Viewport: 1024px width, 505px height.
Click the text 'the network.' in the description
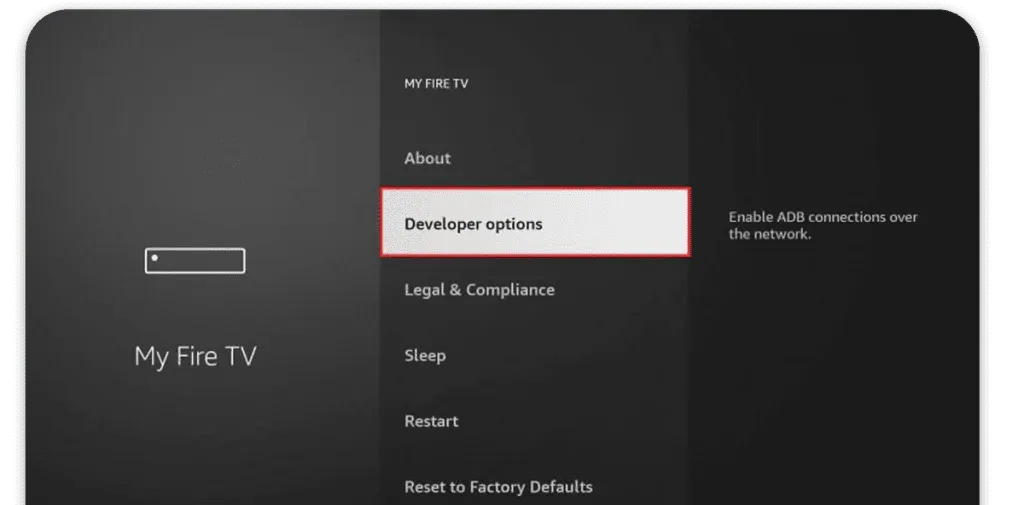pos(770,235)
